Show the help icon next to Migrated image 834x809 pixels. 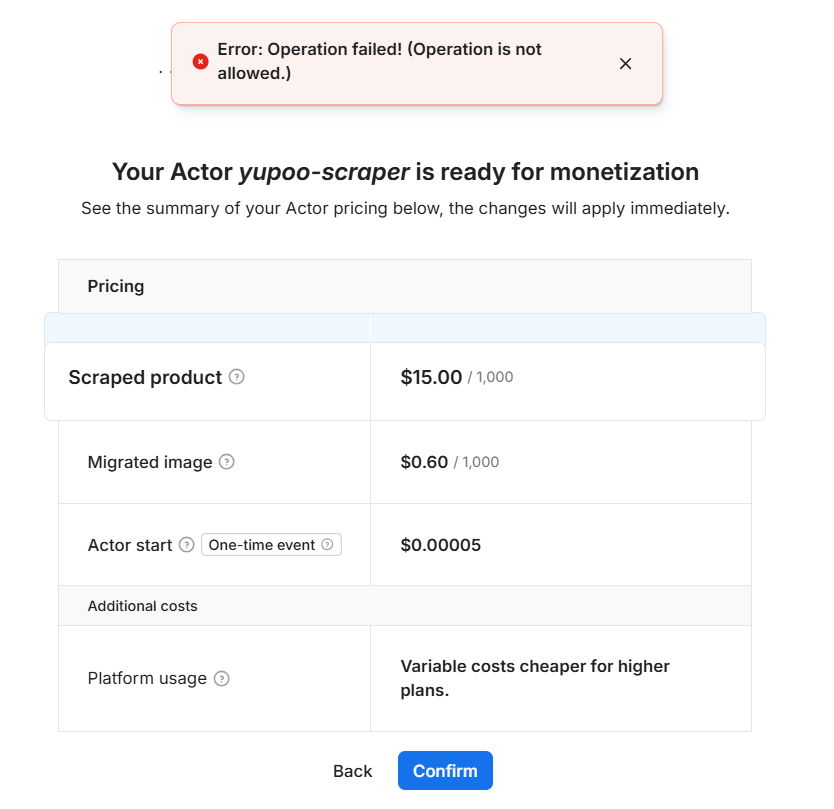[227, 462]
